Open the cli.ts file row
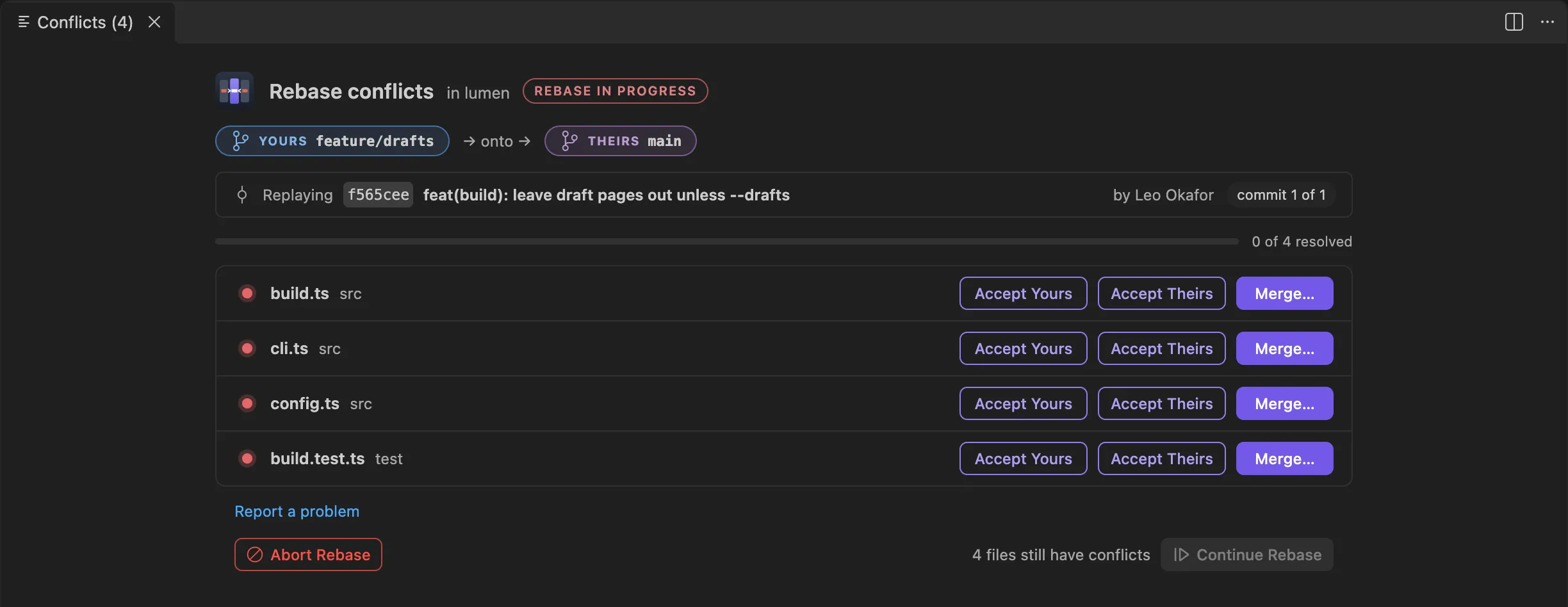This screenshot has width=1568, height=607. pyautogui.click(x=784, y=348)
